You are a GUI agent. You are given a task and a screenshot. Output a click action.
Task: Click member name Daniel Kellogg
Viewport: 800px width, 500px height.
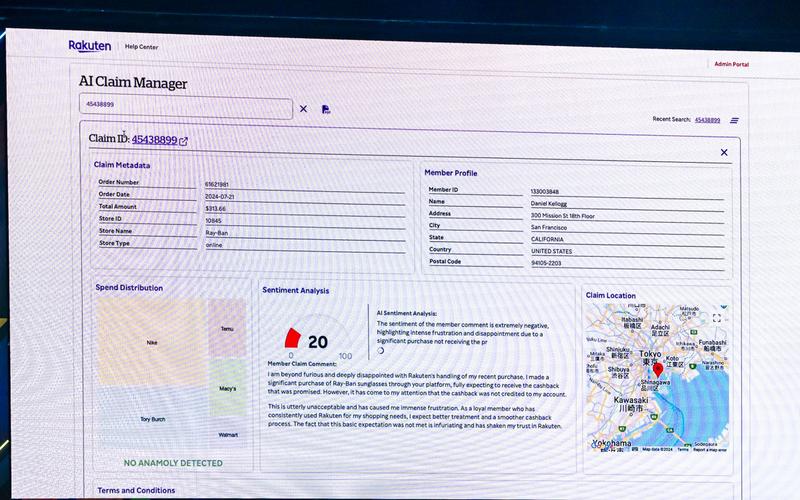[x=548, y=204]
